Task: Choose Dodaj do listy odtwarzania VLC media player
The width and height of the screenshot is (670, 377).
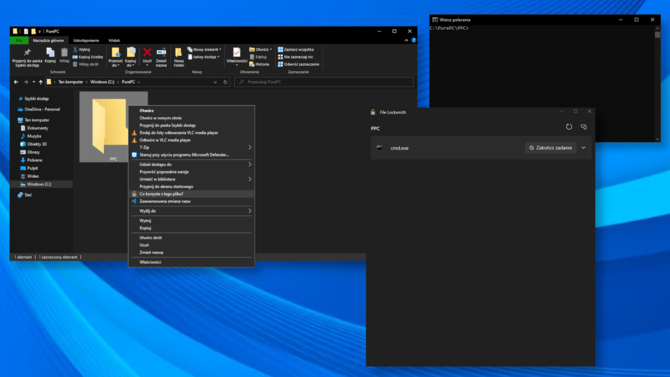Action: pyautogui.click(x=191, y=133)
